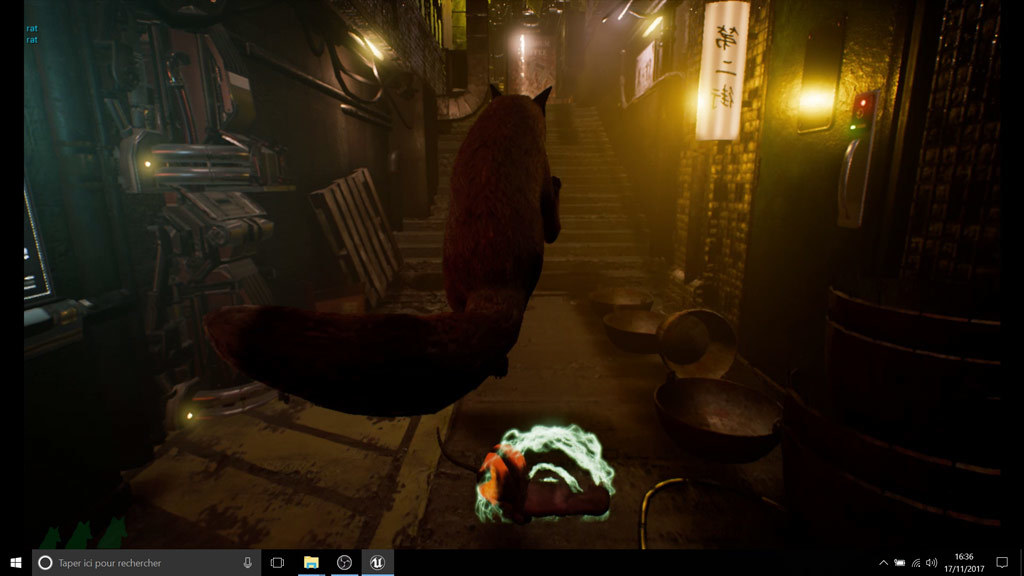Check the battery status tray icon
1024x576 pixels.
899,562
